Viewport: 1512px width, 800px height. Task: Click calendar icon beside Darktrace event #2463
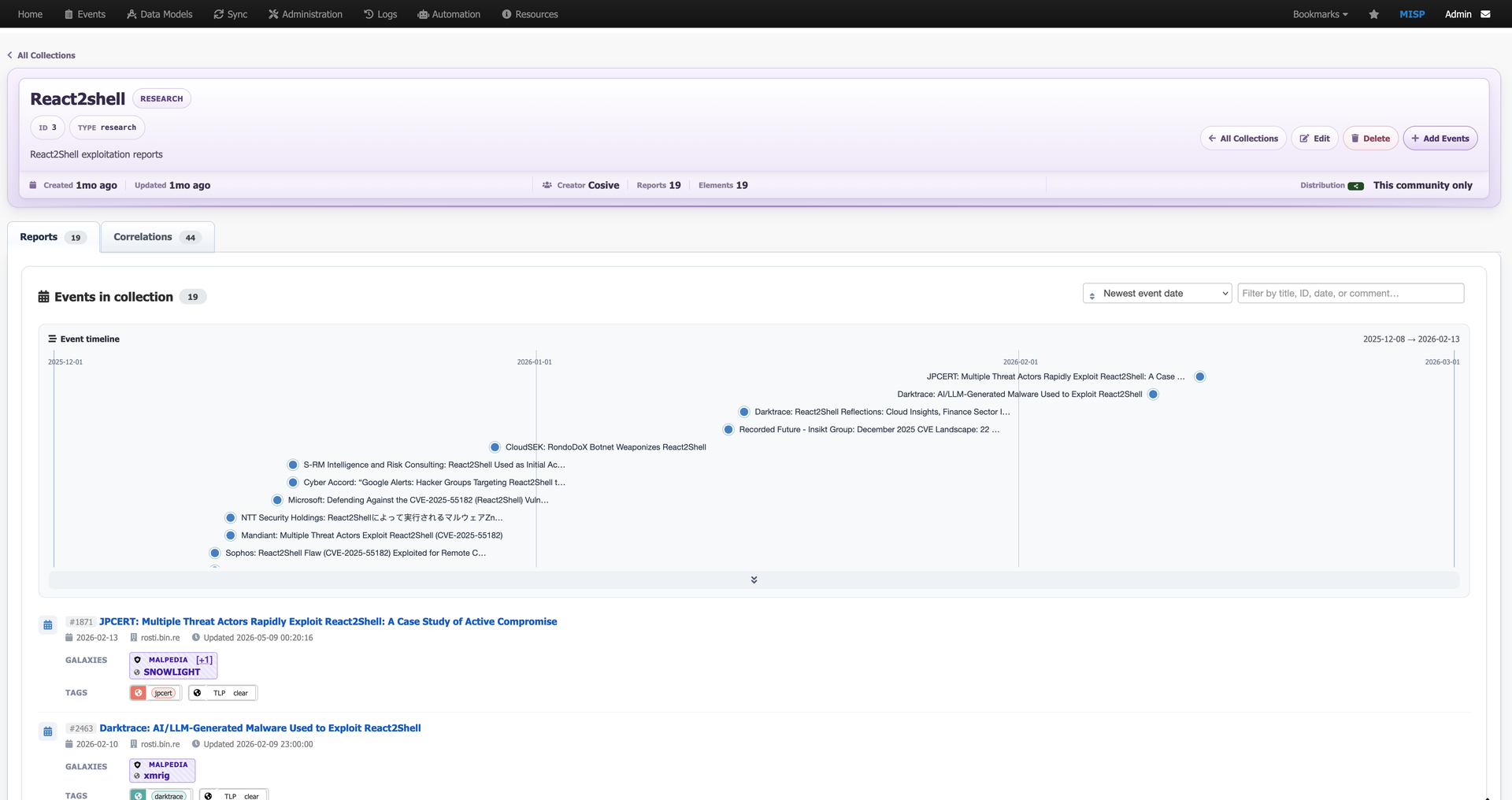tap(48, 731)
